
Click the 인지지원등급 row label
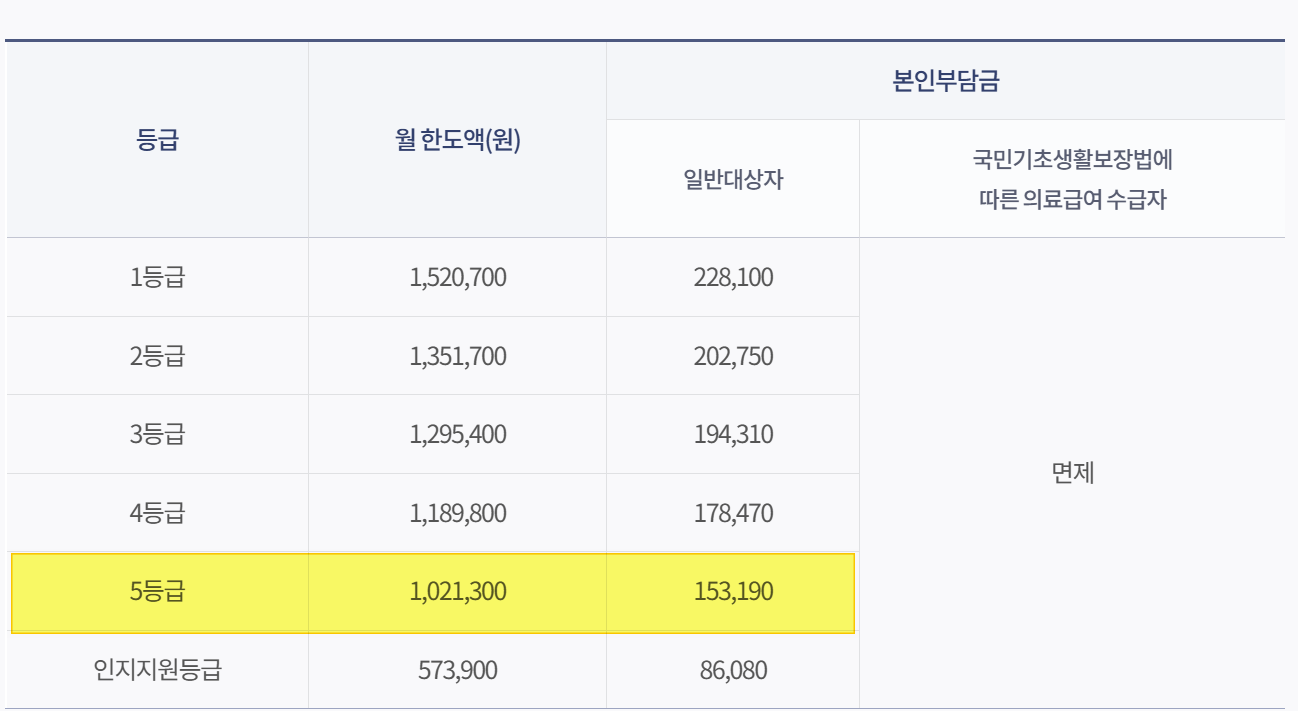tap(156, 670)
